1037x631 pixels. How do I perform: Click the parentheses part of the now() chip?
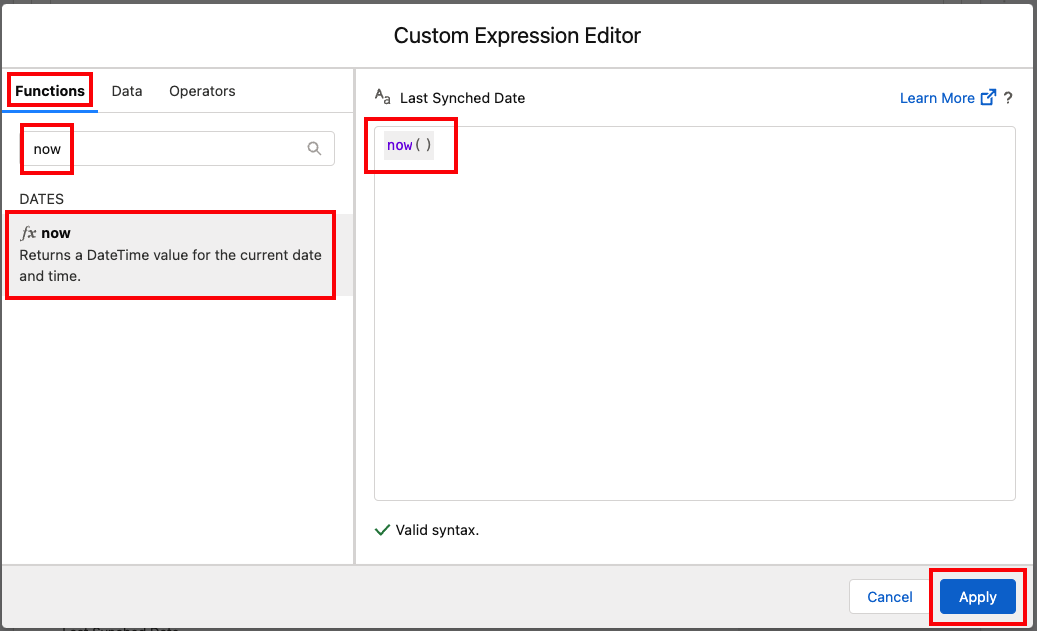(x=421, y=144)
